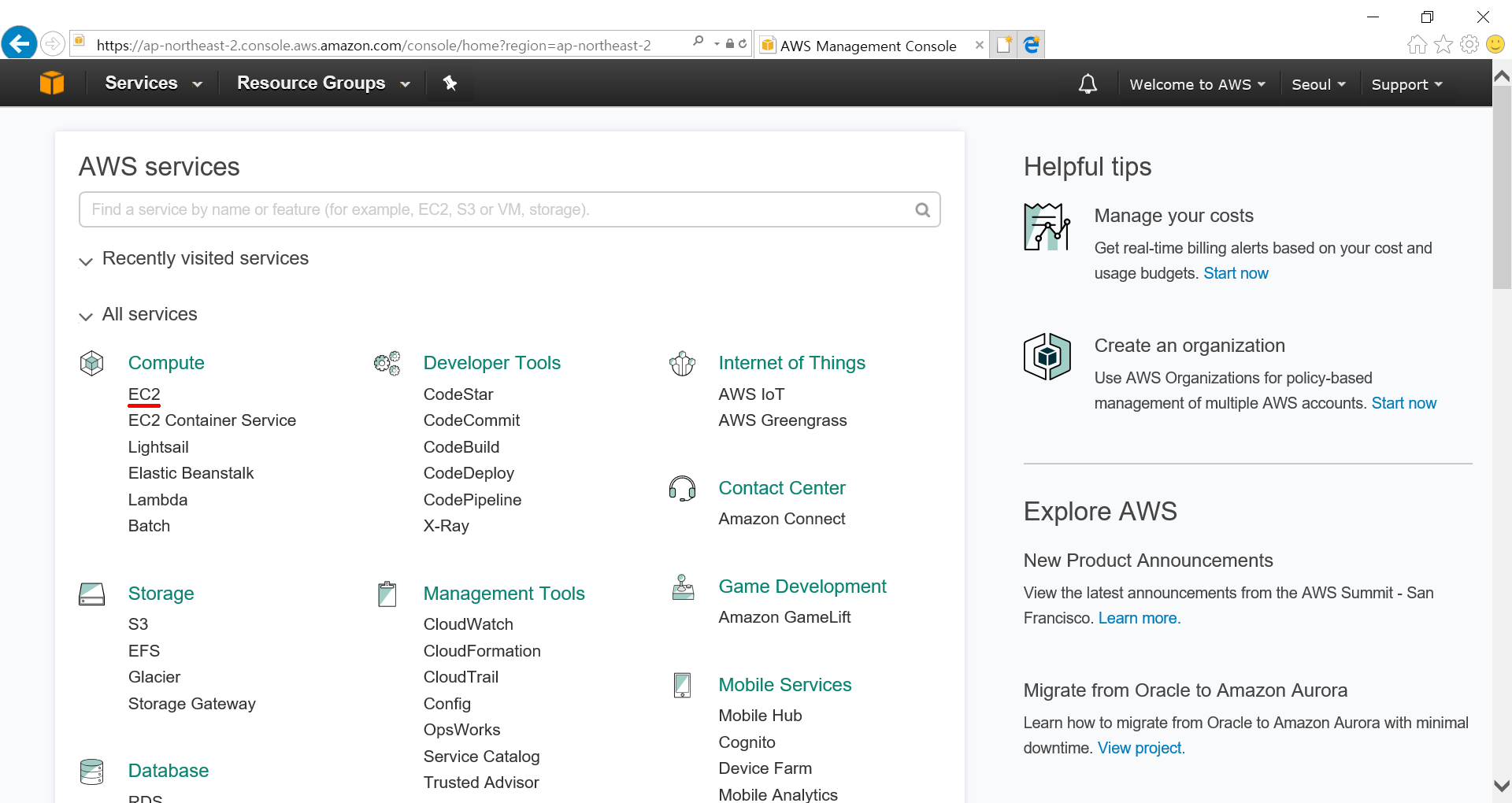Viewport: 1512px width, 803px height.
Task: Open the Resource Groups dropdown
Action: pos(324,83)
